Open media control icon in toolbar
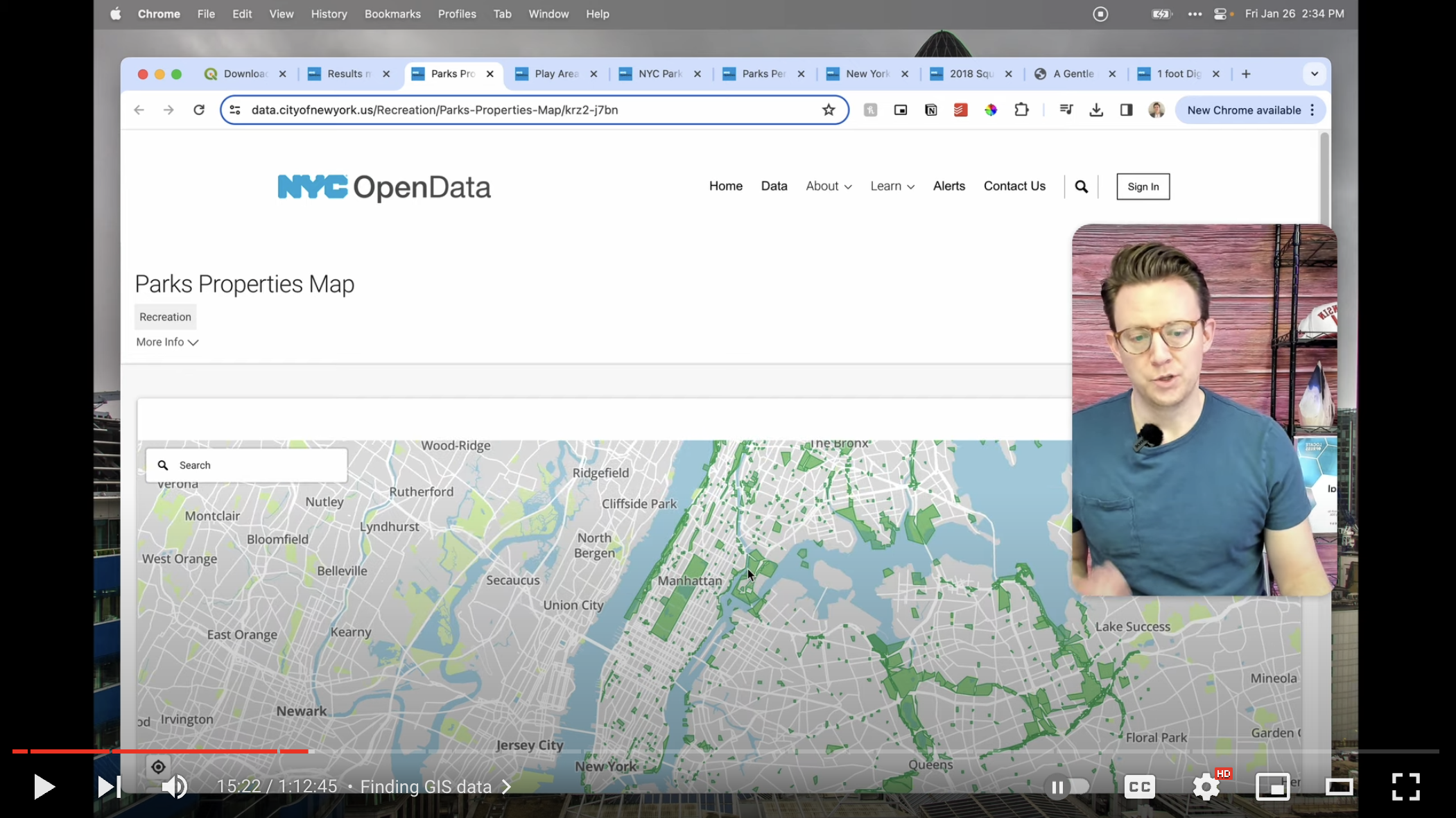Viewport: 1456px width, 818px height. 1066,110
